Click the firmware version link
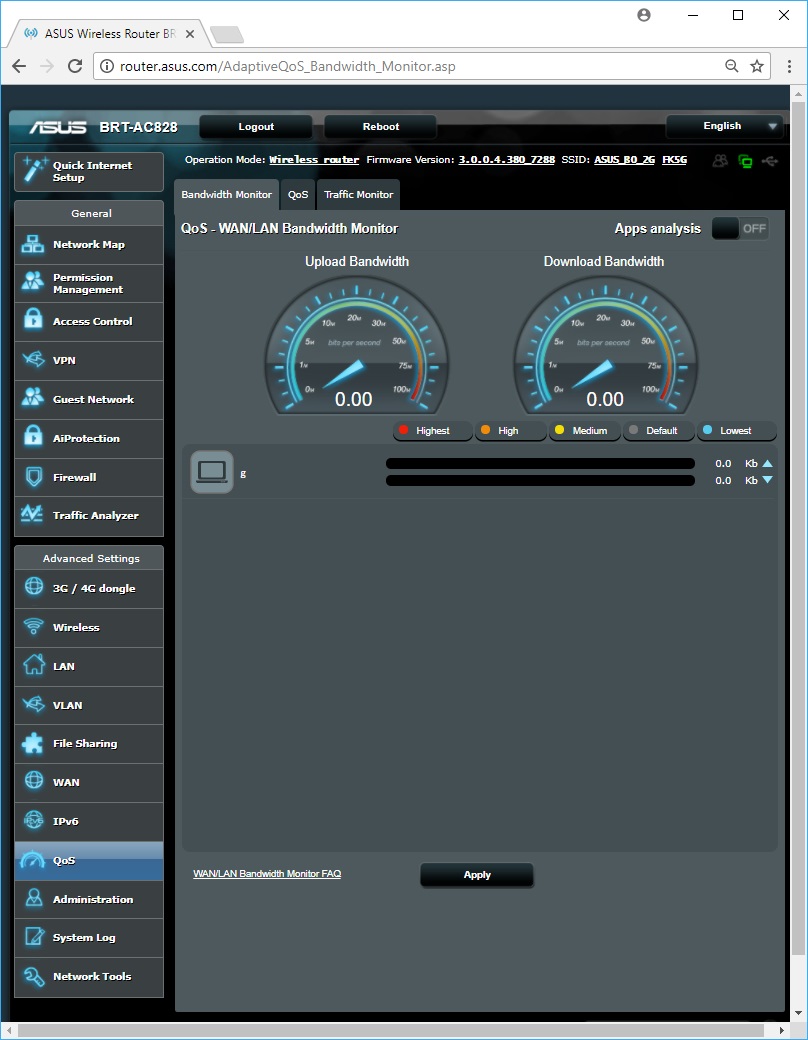 pos(506,160)
